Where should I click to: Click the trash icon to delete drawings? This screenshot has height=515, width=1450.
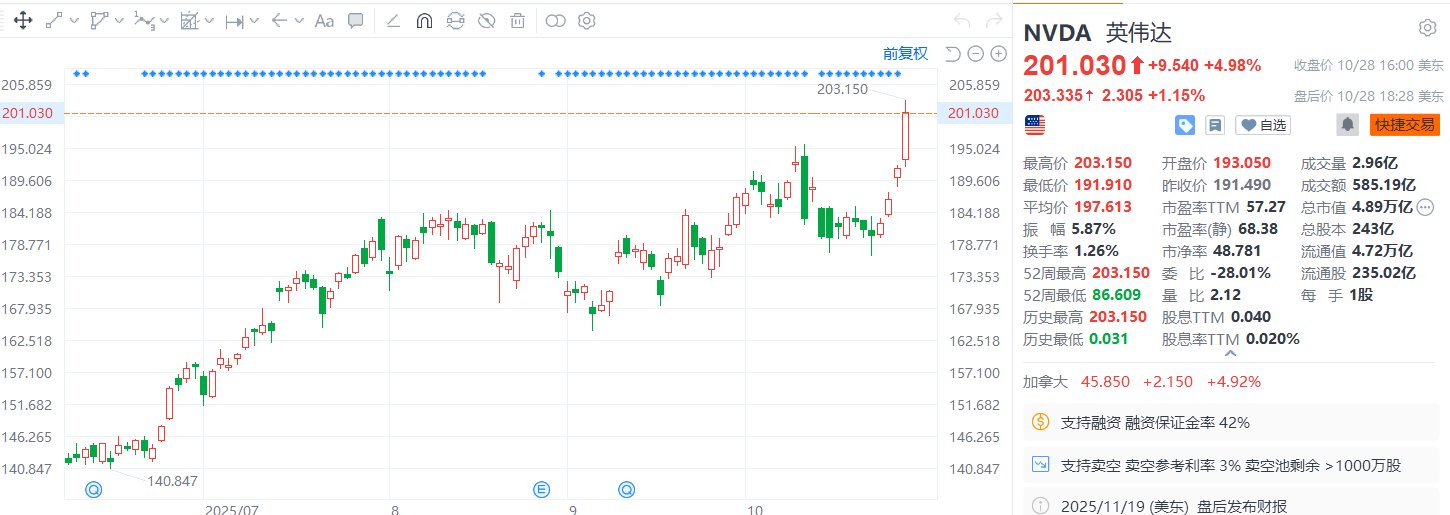click(x=517, y=20)
